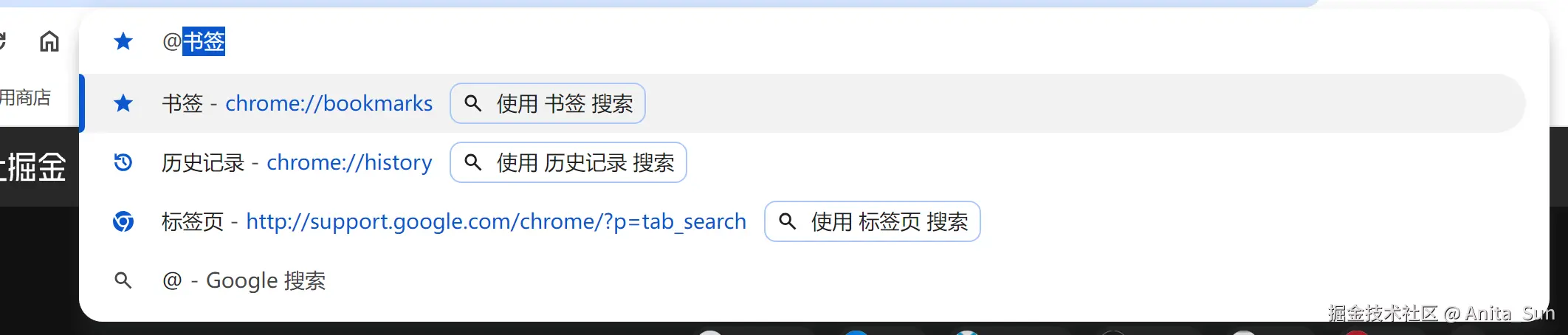Click the 使用 历史记录 搜索 button
Viewport: 1568px width, 335px height.
click(x=568, y=162)
